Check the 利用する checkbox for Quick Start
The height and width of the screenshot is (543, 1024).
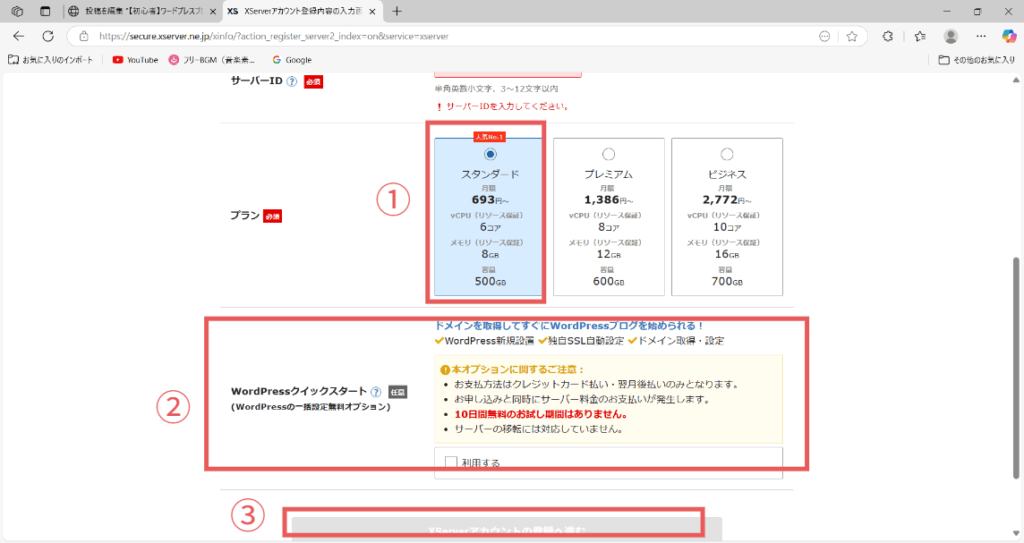coord(451,462)
